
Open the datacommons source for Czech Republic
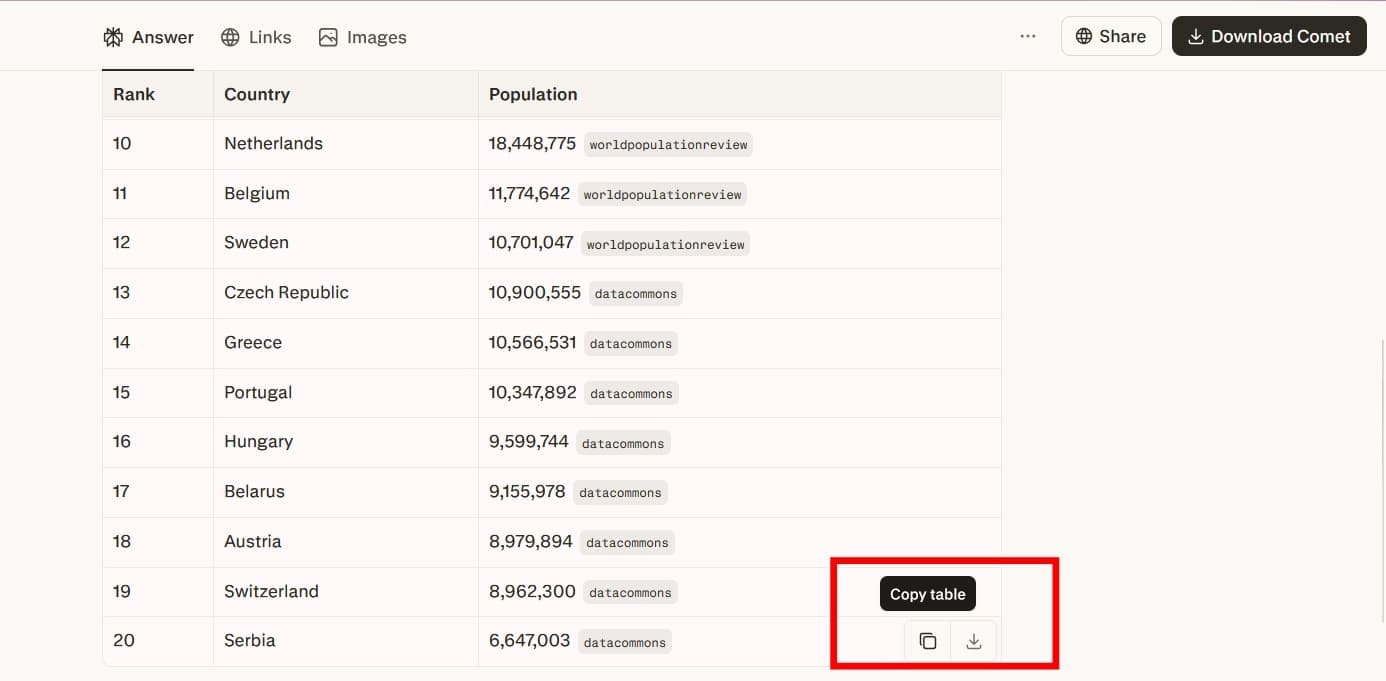pyautogui.click(x=636, y=293)
